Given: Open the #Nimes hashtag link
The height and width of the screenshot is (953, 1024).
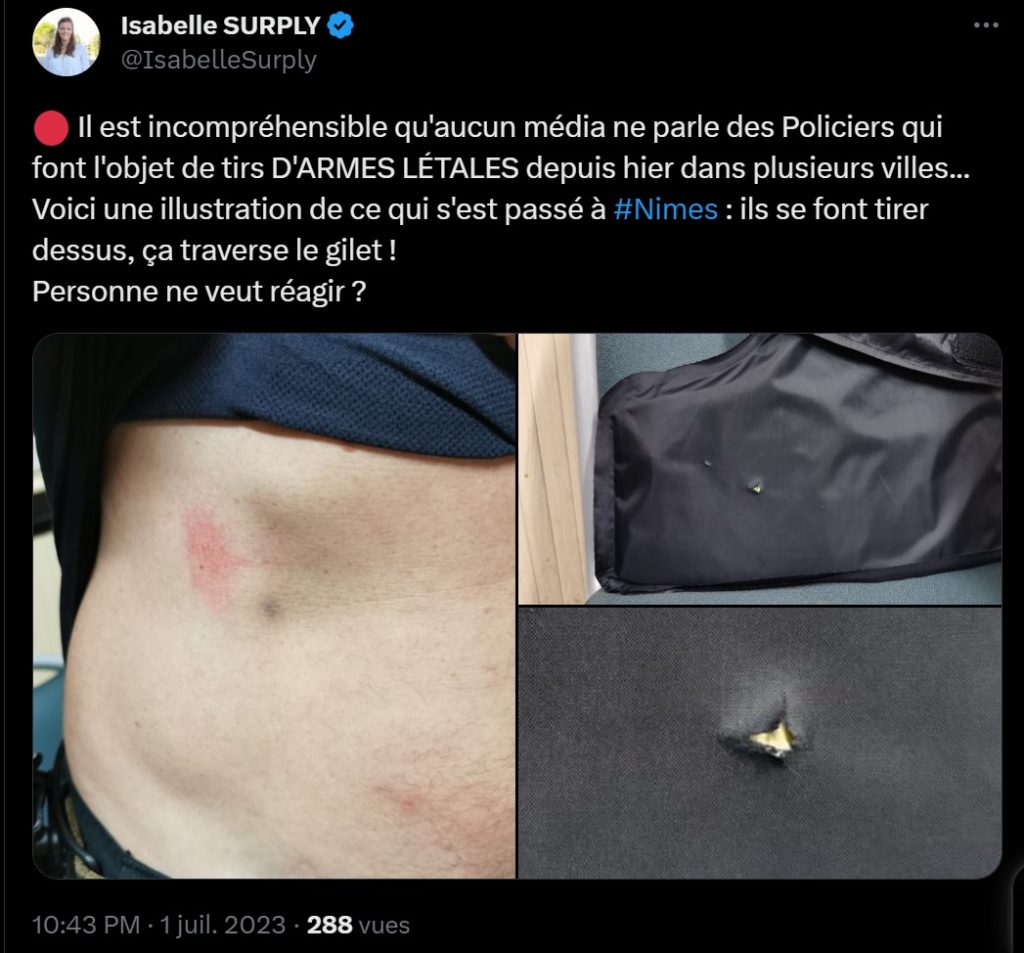Looking at the screenshot, I should point(665,210).
